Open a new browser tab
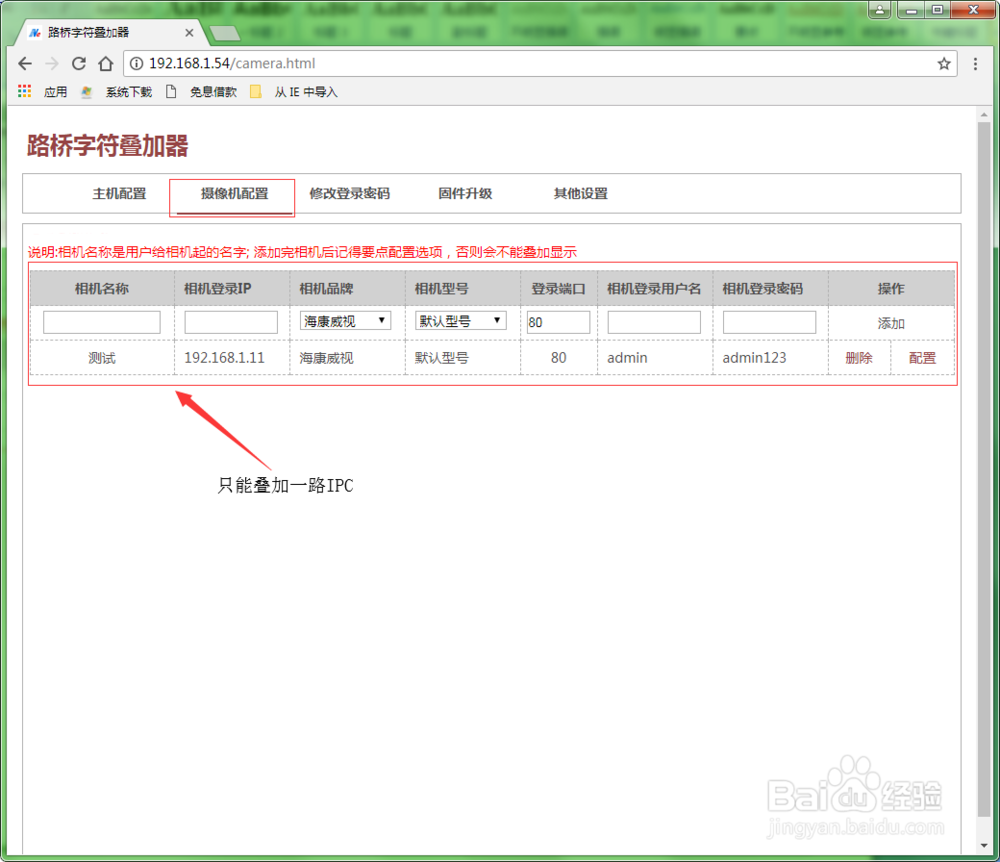 [224, 33]
